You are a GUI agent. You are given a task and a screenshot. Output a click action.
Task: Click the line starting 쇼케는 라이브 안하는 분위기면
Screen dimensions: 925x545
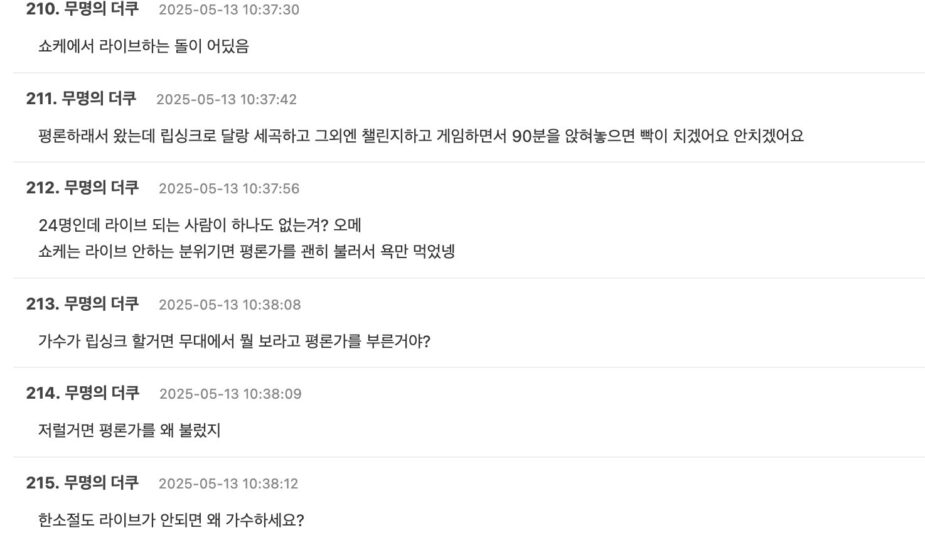[x=246, y=251]
